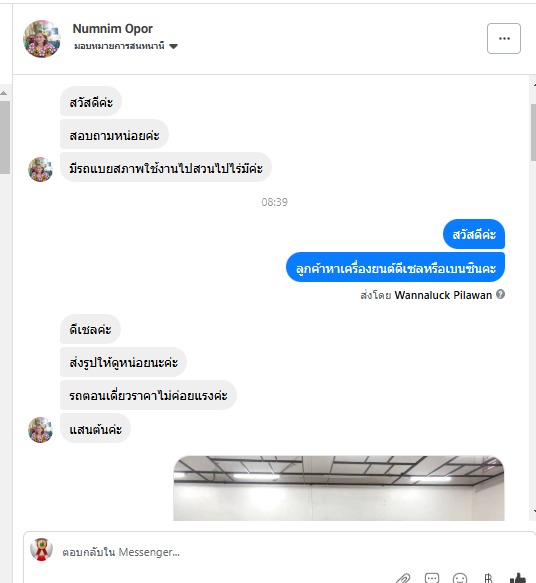Click the baht payment request icon
This screenshot has width=536, height=583.
(488, 579)
